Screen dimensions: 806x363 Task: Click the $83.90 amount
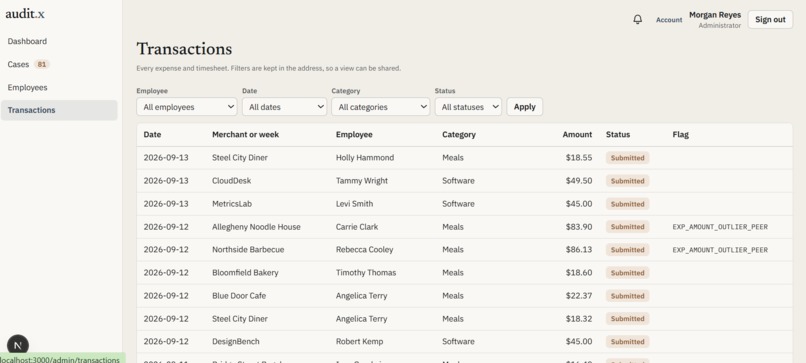pos(579,227)
